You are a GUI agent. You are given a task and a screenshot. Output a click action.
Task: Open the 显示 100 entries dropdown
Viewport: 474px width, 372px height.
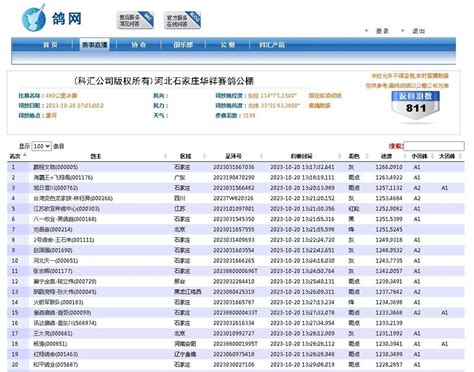[x=41, y=146]
